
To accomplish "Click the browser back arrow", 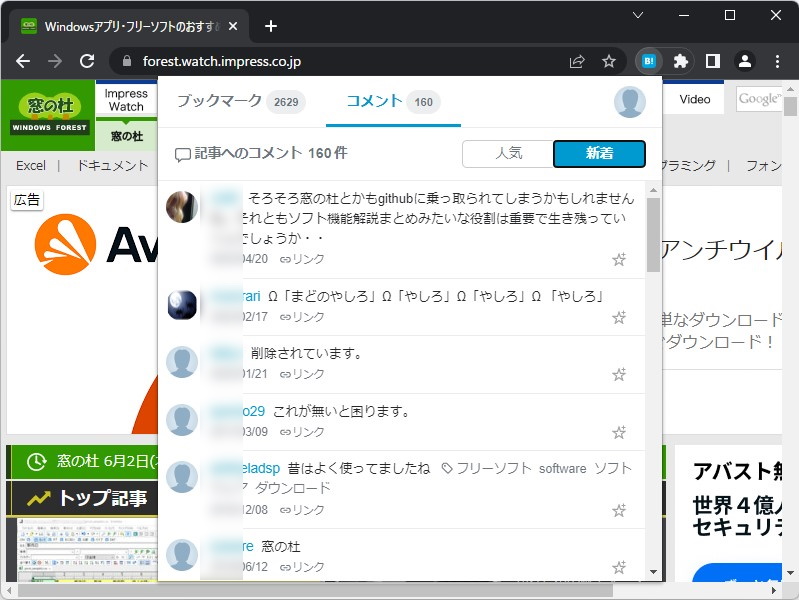I will [23, 61].
